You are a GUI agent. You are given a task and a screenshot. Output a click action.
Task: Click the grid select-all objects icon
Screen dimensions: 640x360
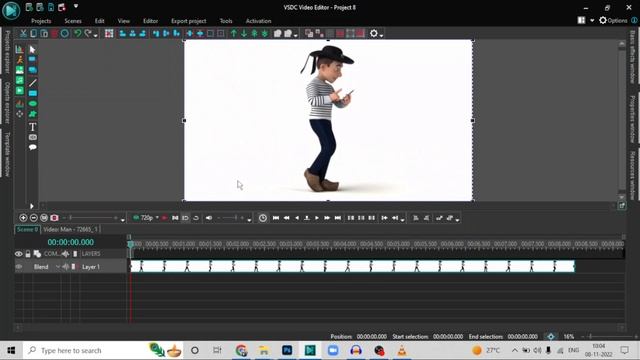(109, 33)
